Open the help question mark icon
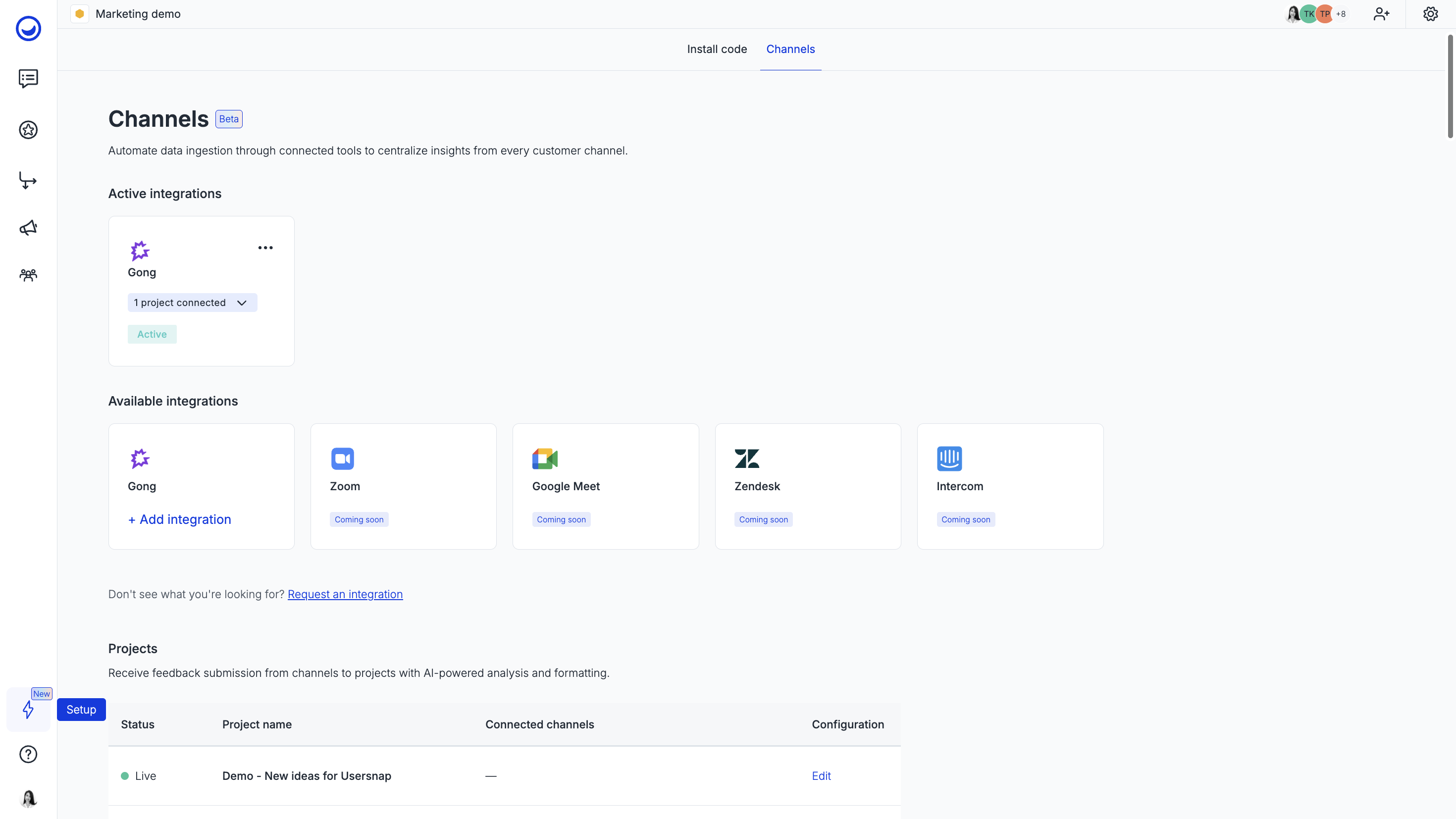 (28, 754)
